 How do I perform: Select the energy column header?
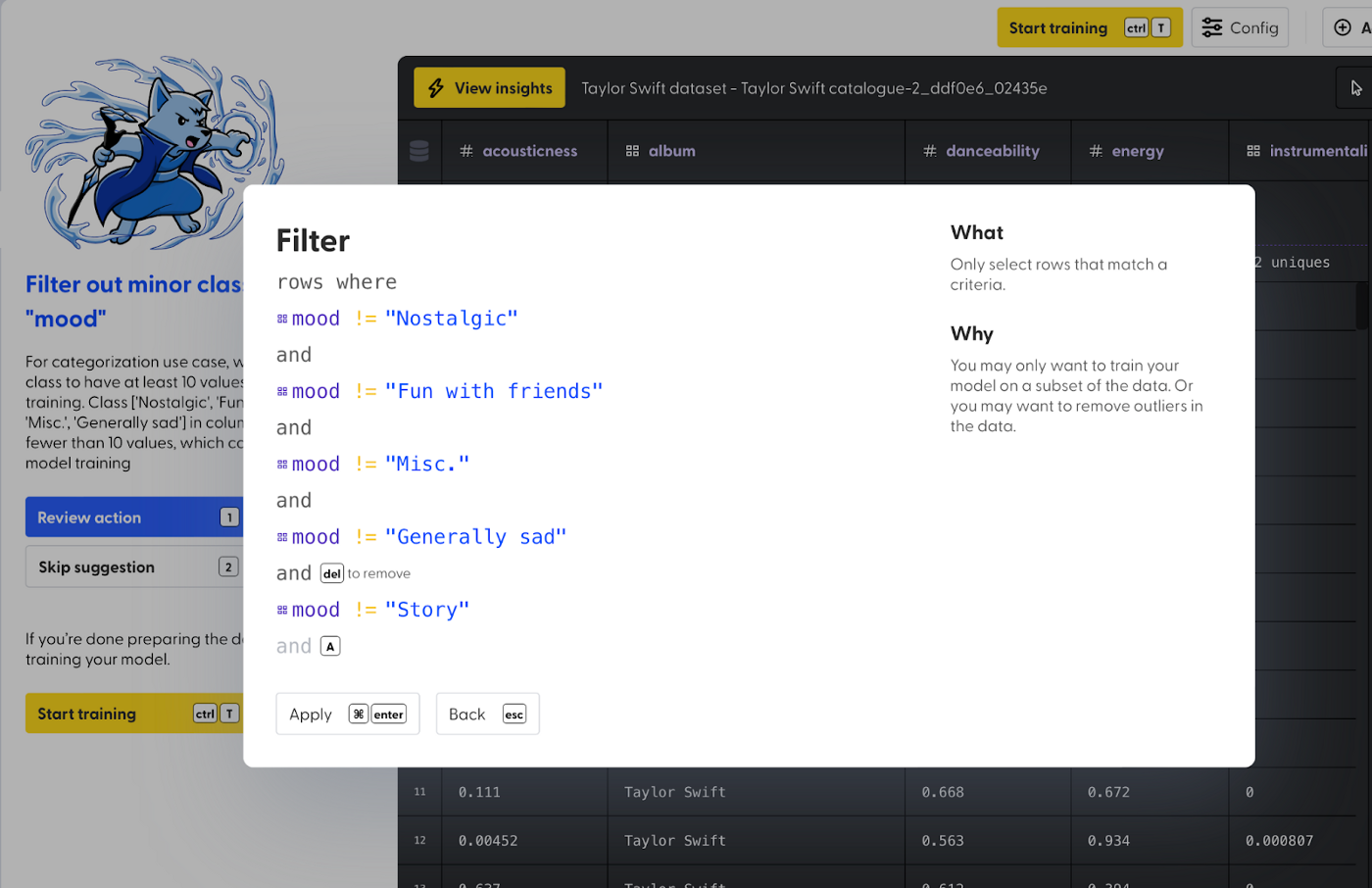(x=1151, y=151)
